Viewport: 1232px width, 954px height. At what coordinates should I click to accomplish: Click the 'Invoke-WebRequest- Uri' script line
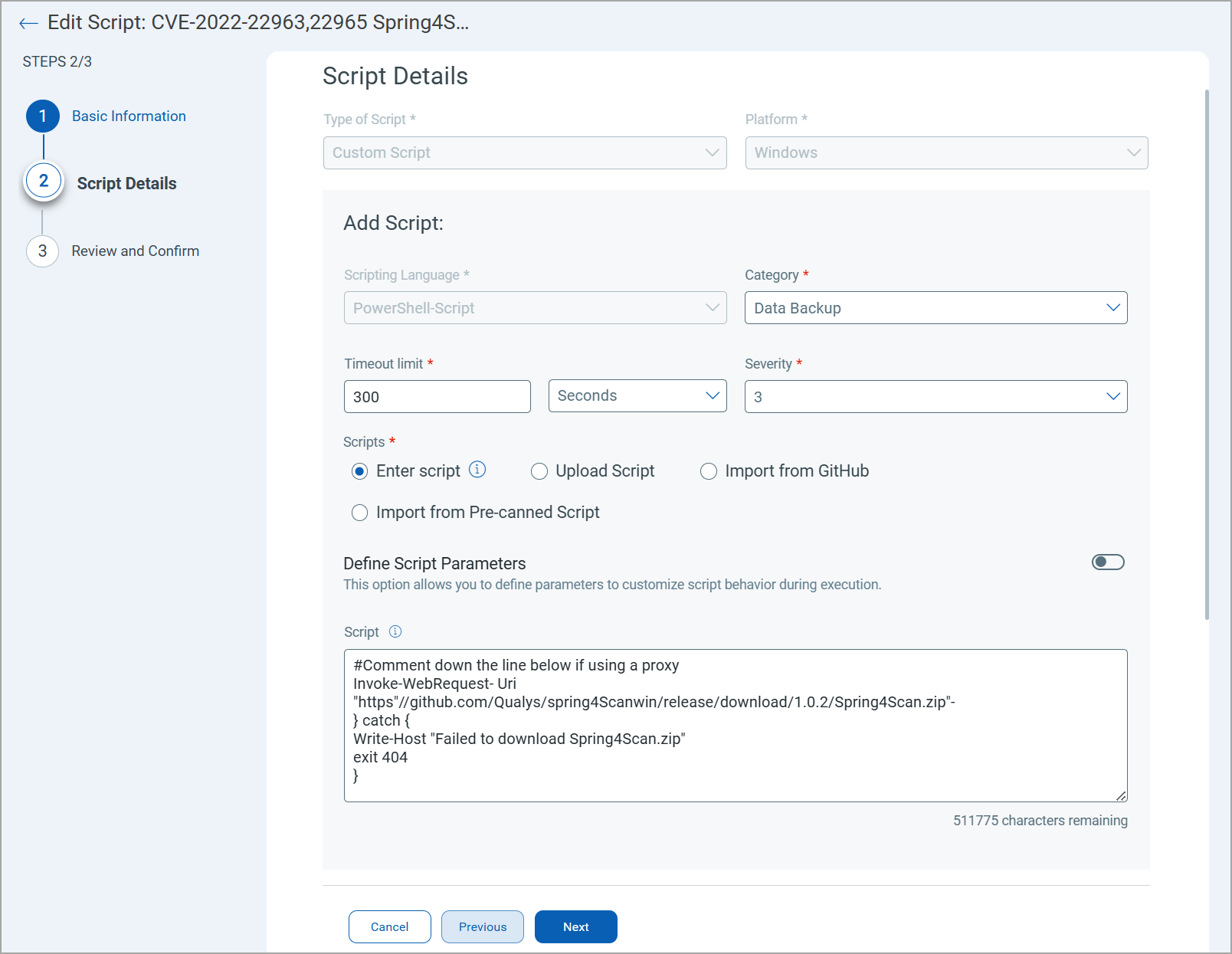point(434,684)
